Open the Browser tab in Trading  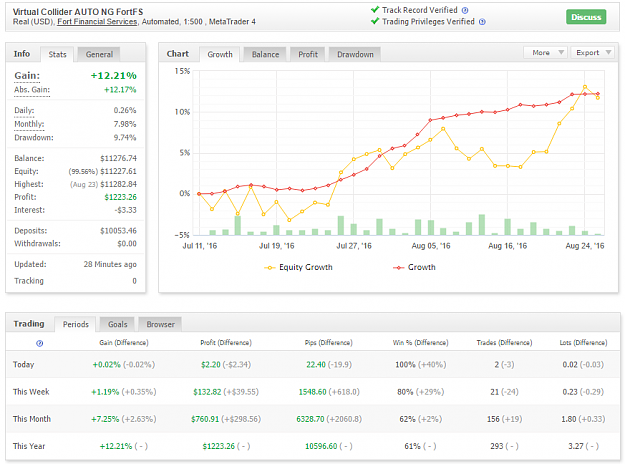coord(160,324)
